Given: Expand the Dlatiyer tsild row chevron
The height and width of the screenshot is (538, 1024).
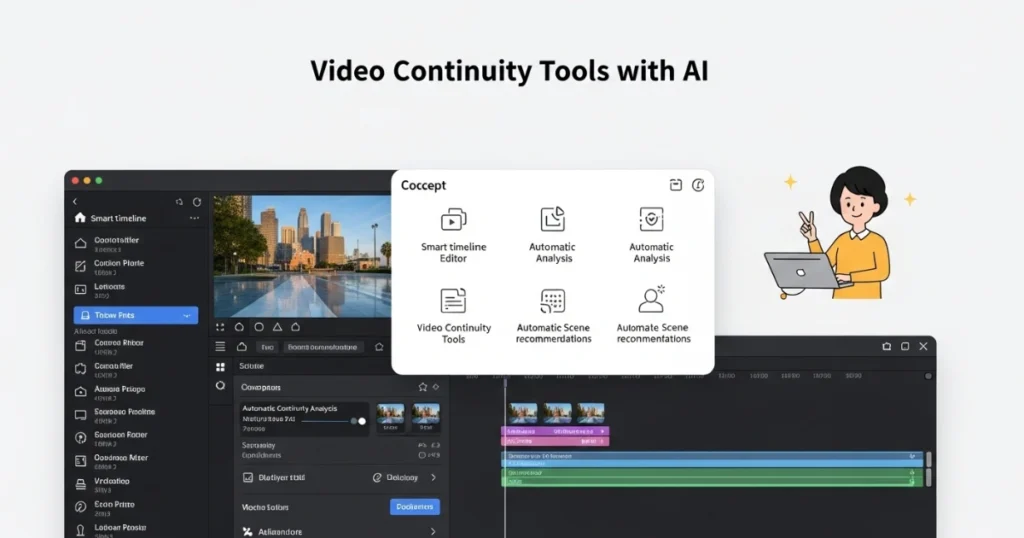Looking at the screenshot, I should pos(433,478).
